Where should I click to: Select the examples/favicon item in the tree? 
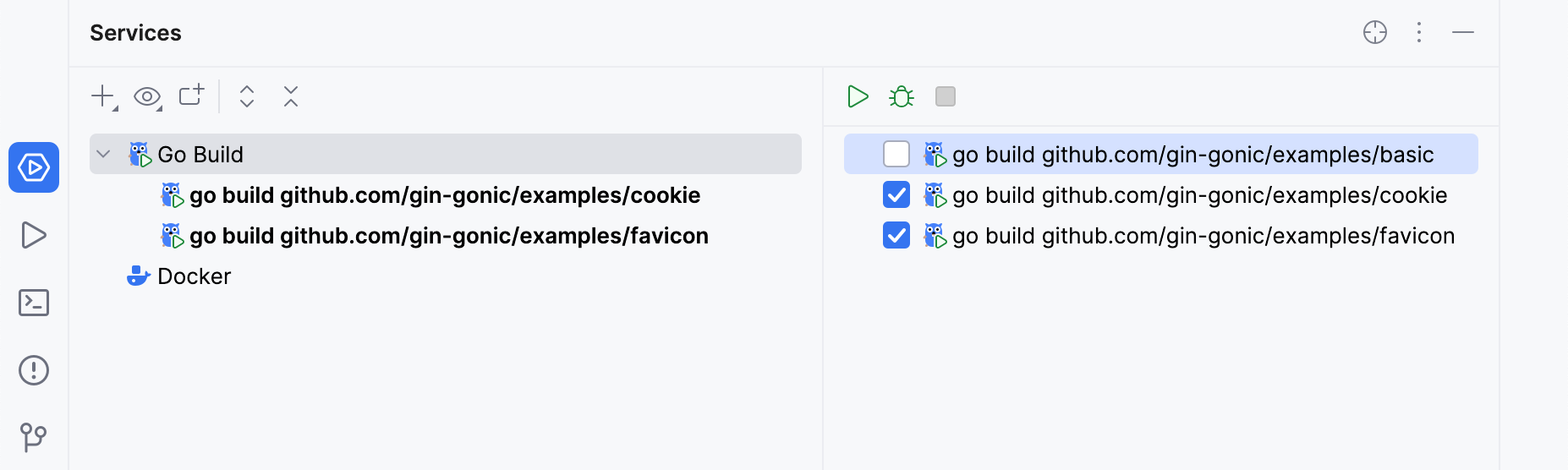point(449,236)
